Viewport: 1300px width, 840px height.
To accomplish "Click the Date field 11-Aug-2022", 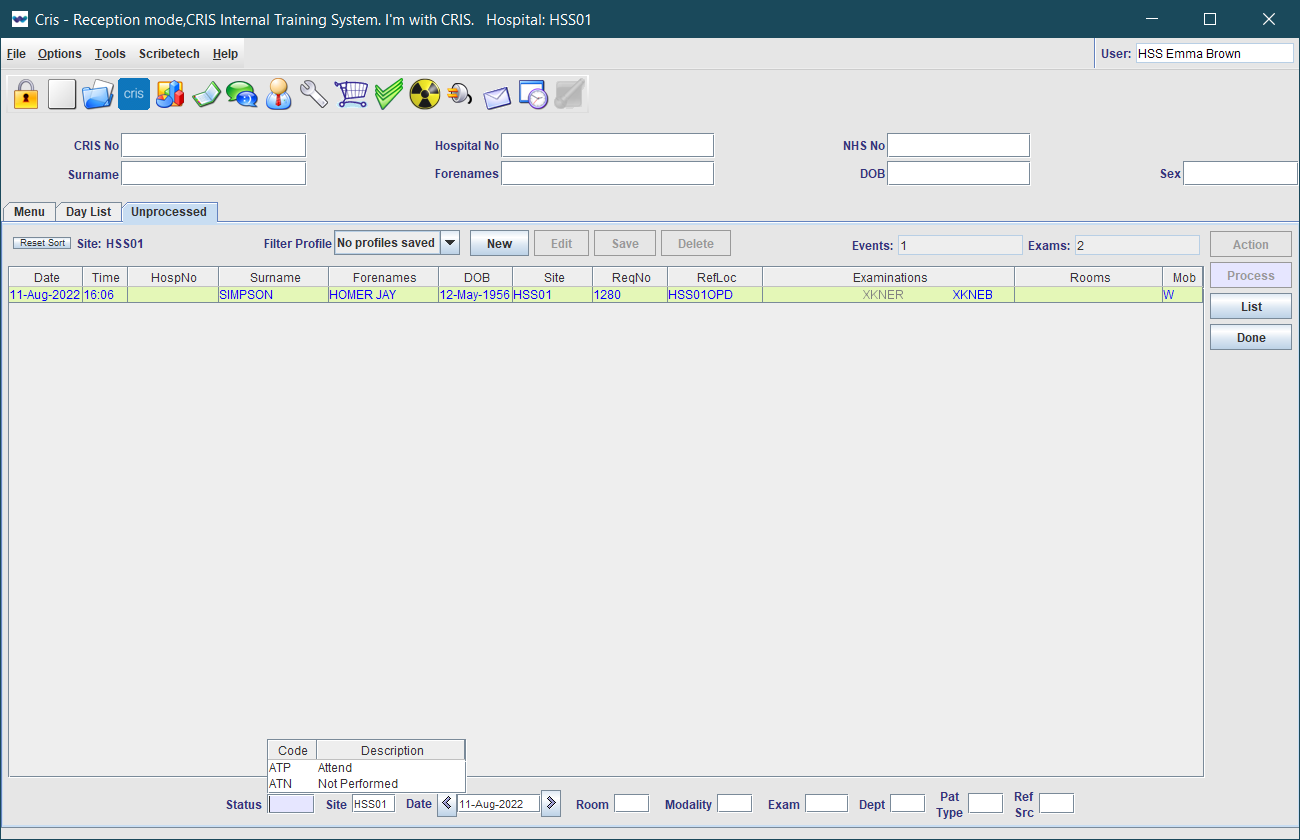I will click(x=499, y=803).
